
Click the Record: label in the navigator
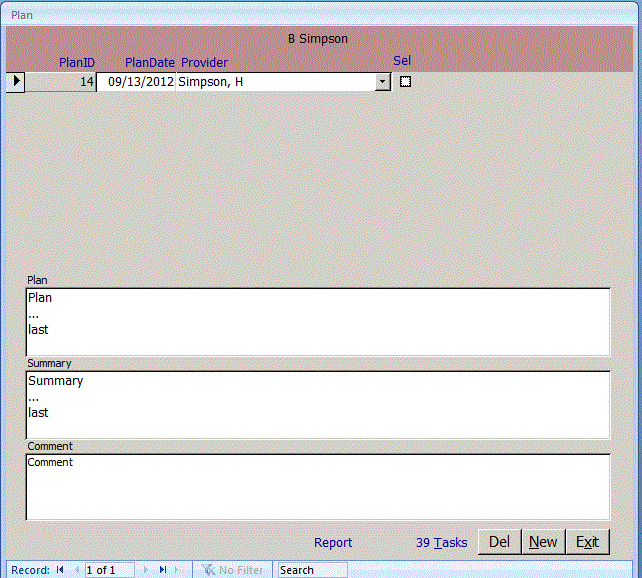coord(30,570)
